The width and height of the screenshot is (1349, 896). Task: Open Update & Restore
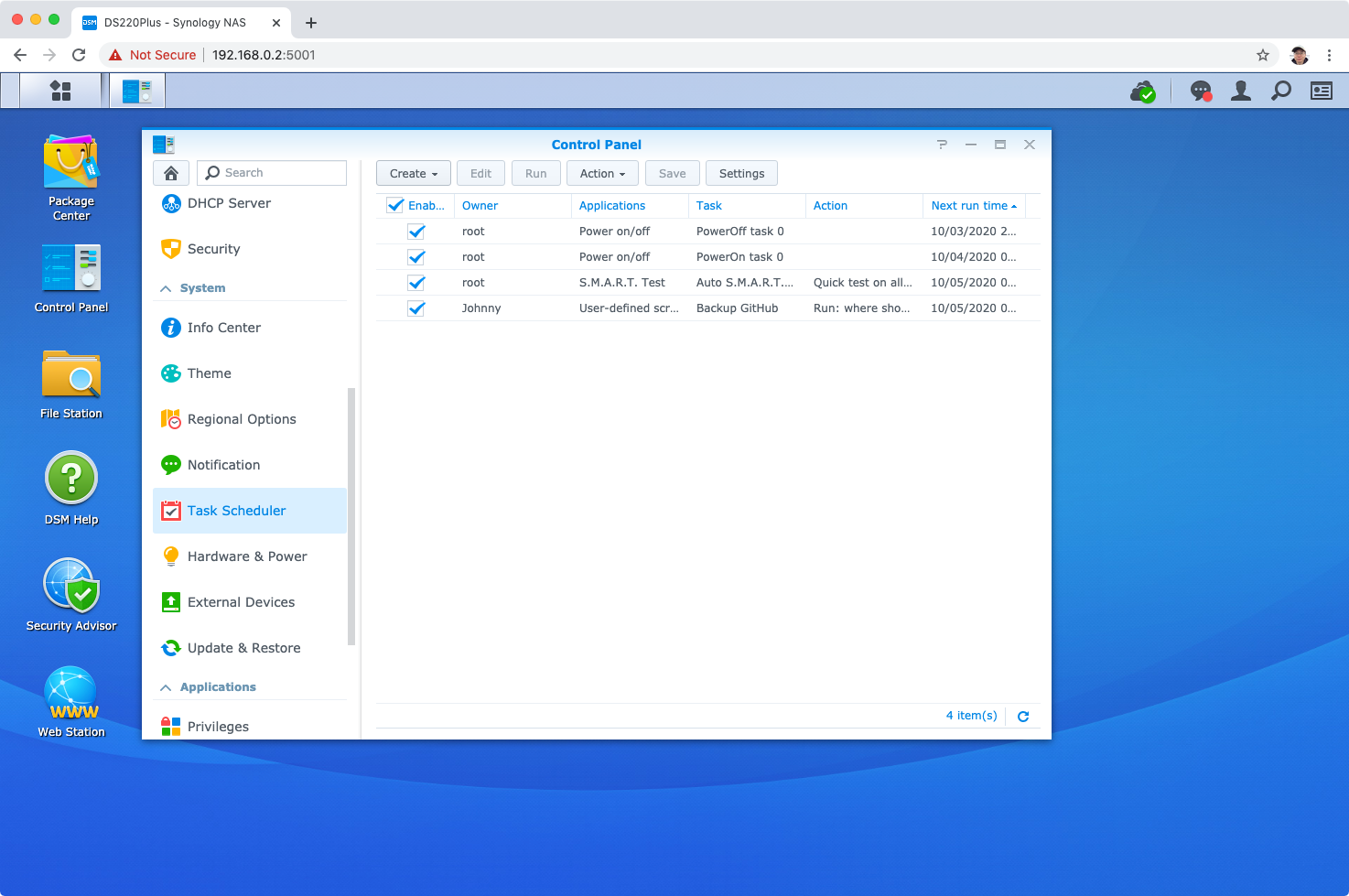(x=250, y=648)
